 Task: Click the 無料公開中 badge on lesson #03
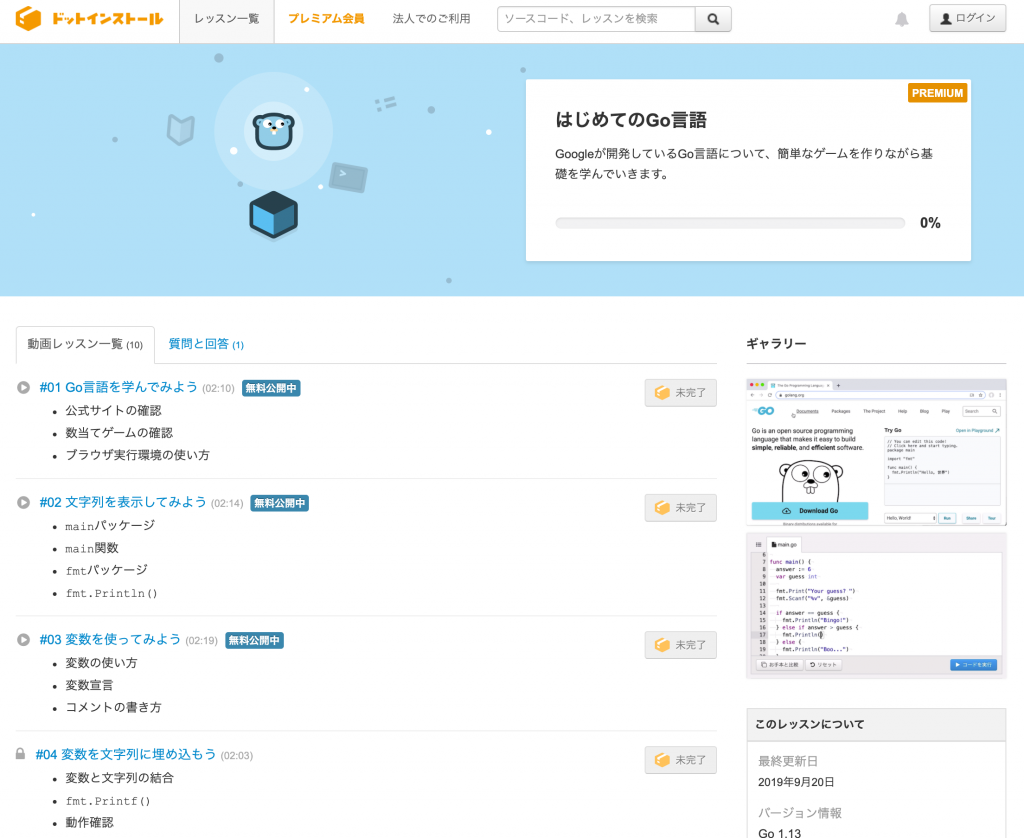click(x=254, y=640)
